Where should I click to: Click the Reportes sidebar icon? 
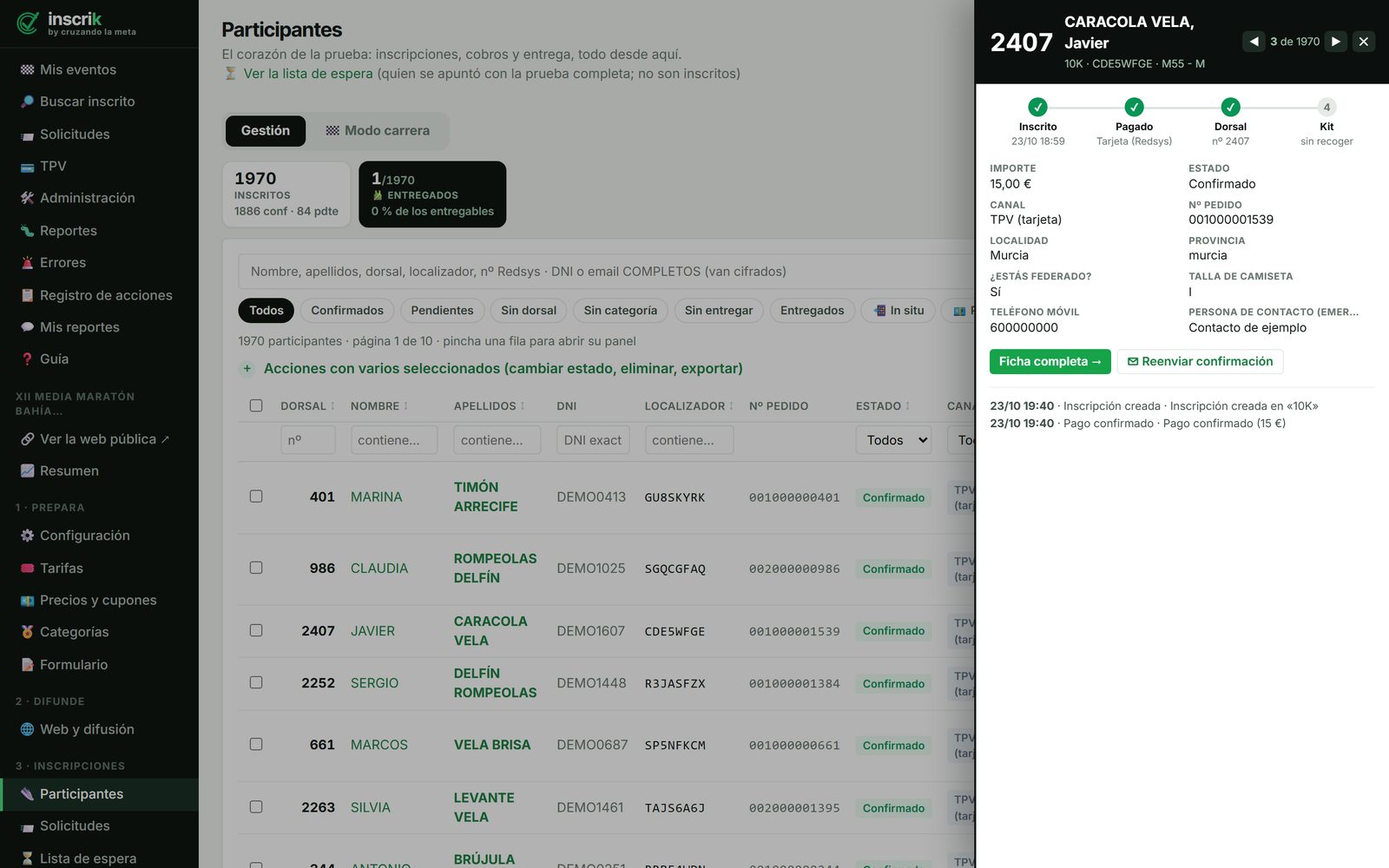coord(27,231)
